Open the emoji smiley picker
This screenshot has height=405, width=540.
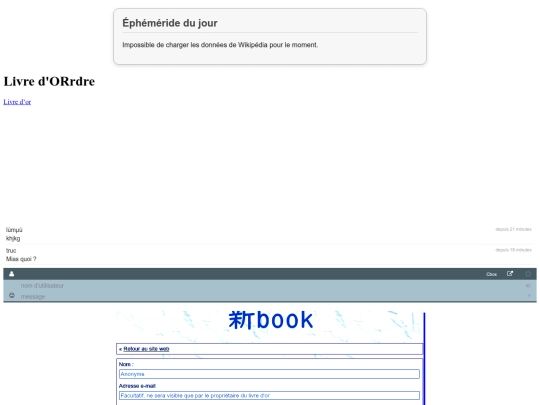[12, 295]
